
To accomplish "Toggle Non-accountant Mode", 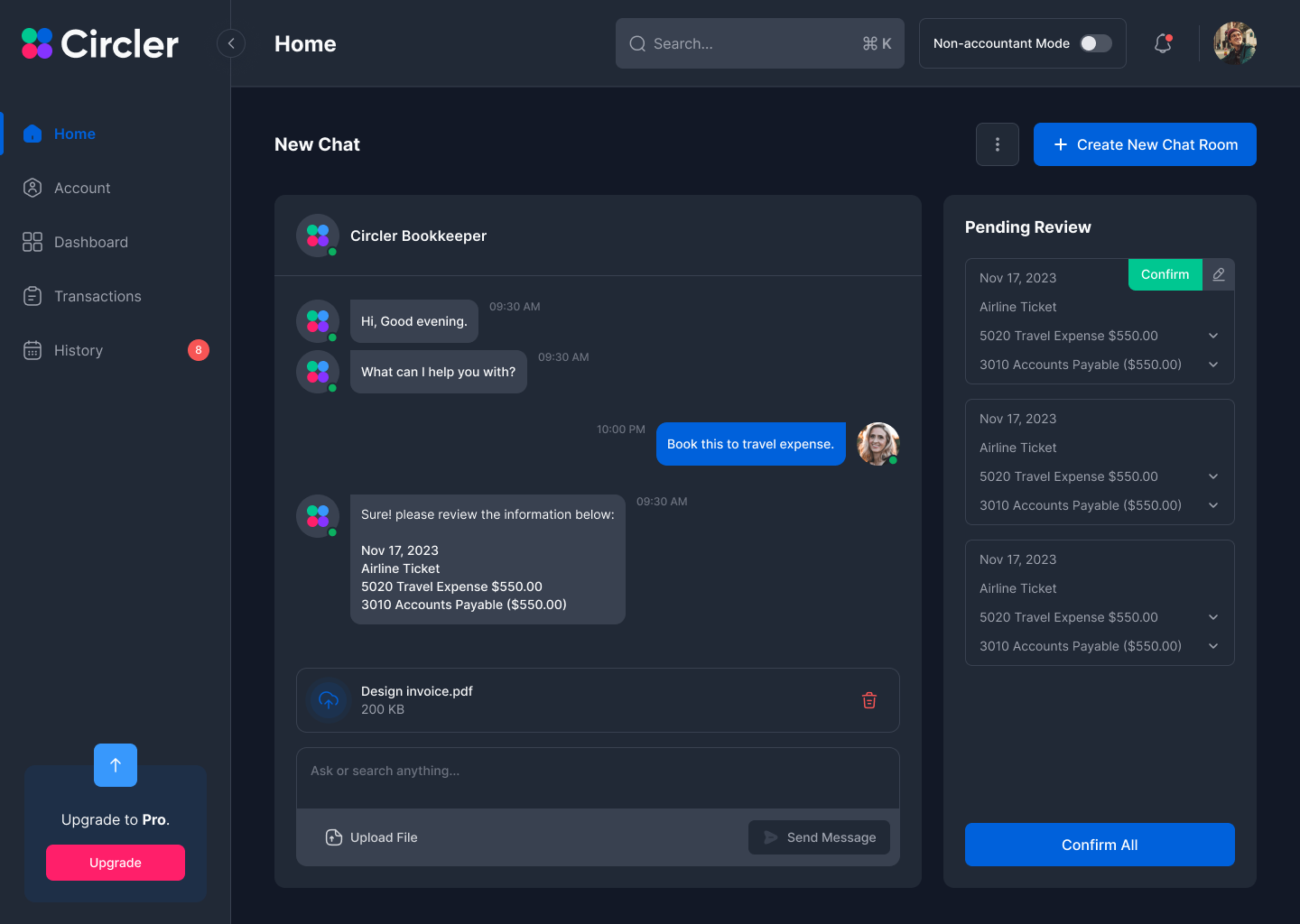I will [1093, 42].
